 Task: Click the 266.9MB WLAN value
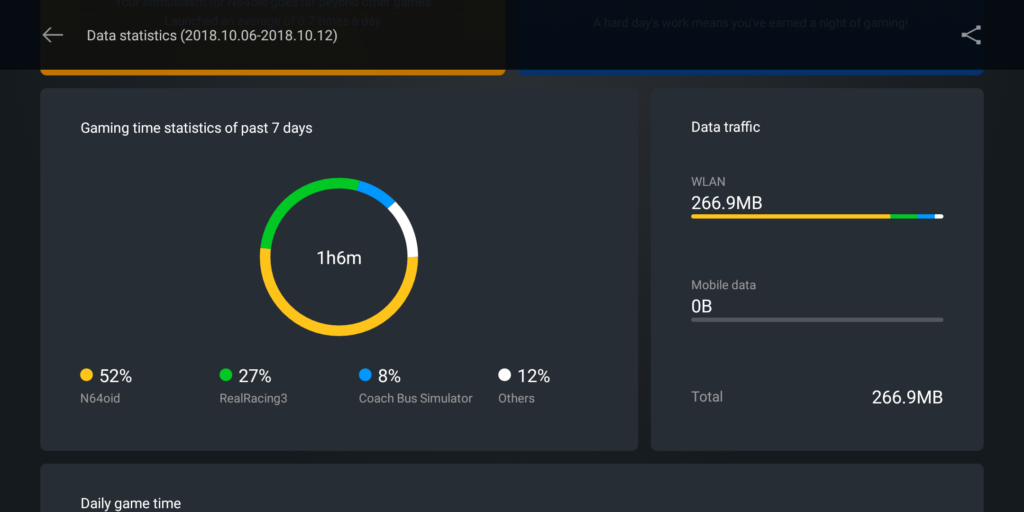tap(727, 203)
